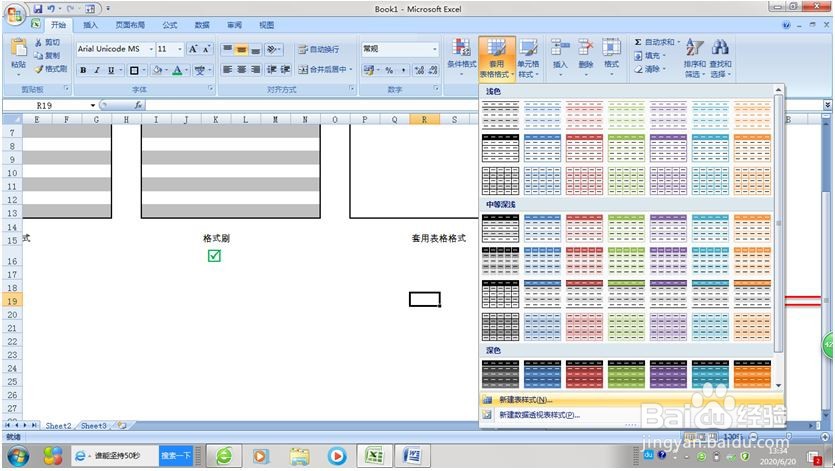The image size is (835, 471).
Task: Click the Excel icon in the taskbar
Action: (374, 456)
